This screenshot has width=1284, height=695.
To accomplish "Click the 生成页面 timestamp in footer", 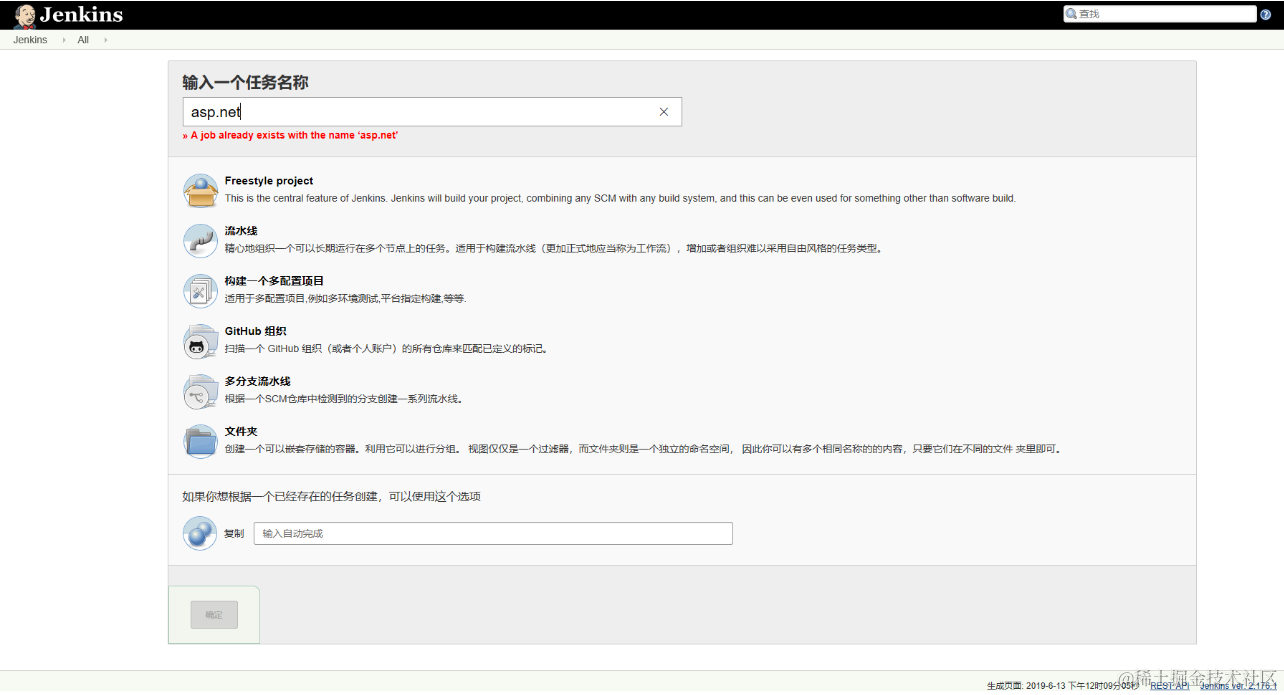I will (1062, 685).
